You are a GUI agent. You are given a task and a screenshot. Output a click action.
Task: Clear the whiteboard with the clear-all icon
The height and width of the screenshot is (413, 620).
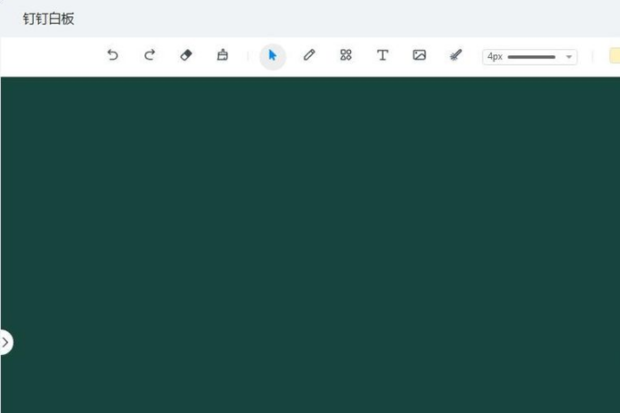click(223, 55)
